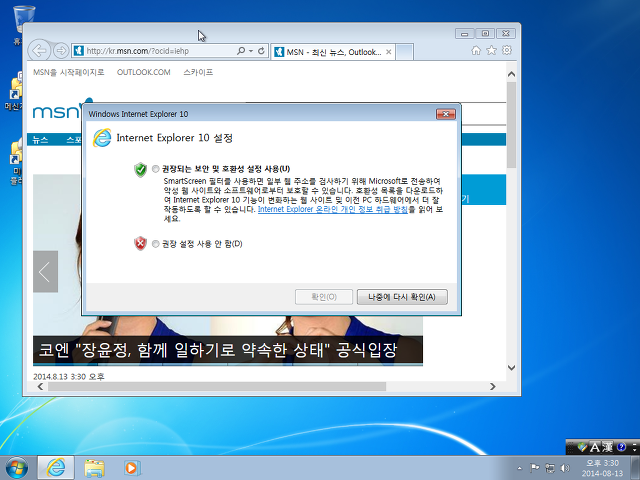This screenshot has width=640, height=480.
Task: Click the Show desktop button
Action: click(x=635, y=468)
